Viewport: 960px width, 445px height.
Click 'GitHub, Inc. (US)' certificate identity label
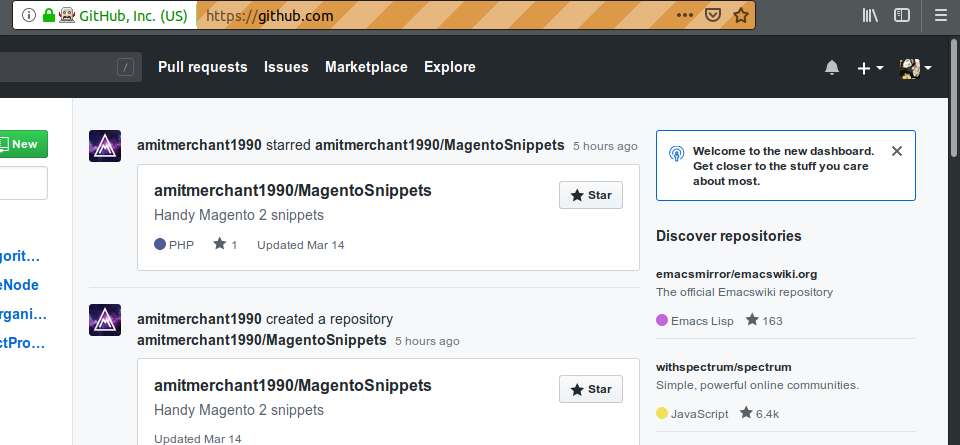point(133,16)
